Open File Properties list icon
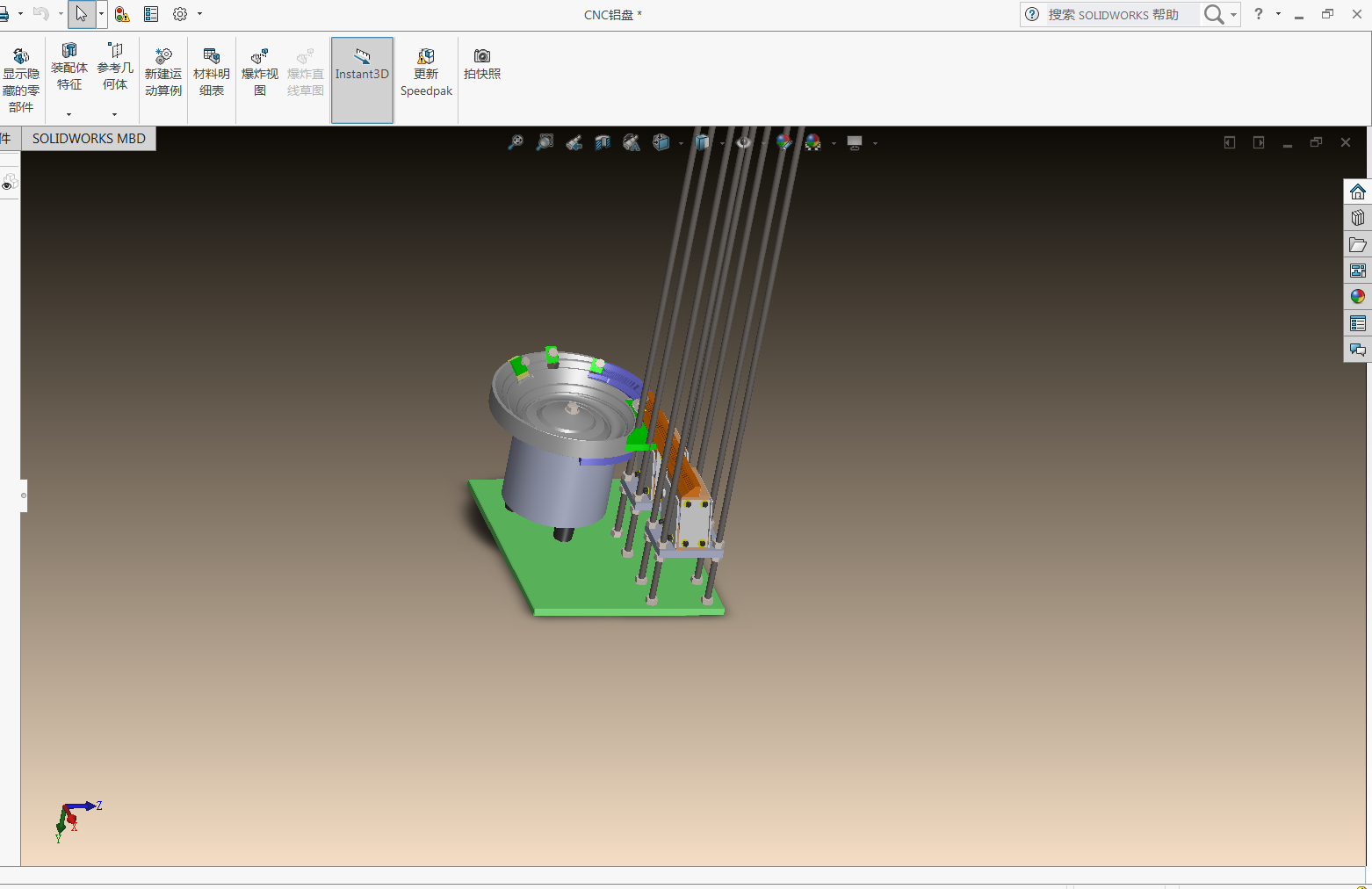1372x889 pixels. coord(151,14)
